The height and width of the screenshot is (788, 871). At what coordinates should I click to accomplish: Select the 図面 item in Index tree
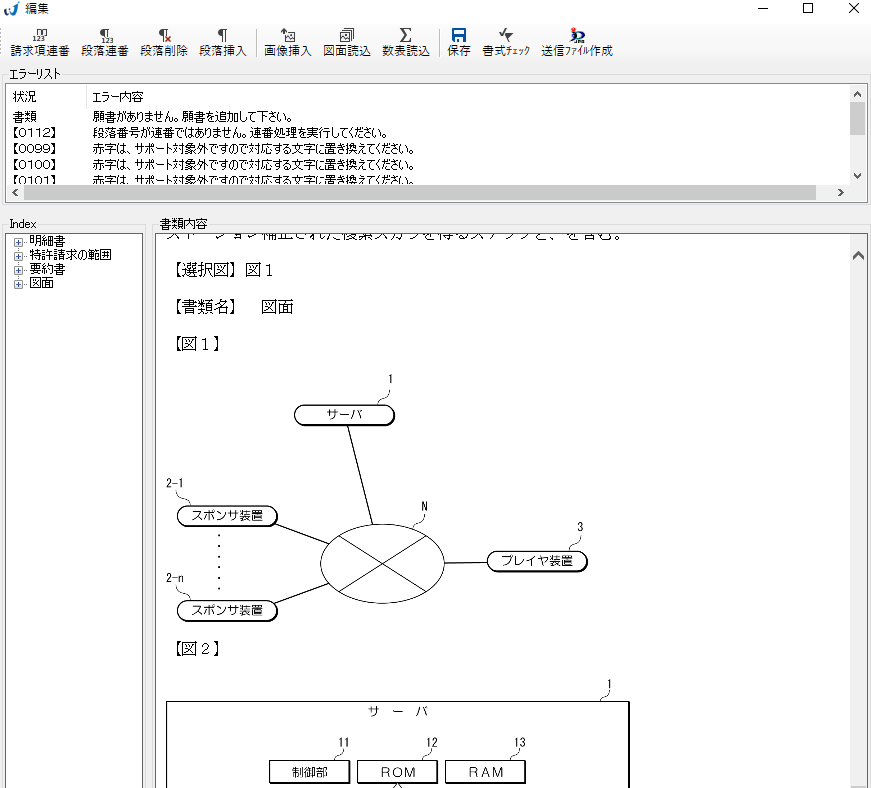pyautogui.click(x=42, y=284)
